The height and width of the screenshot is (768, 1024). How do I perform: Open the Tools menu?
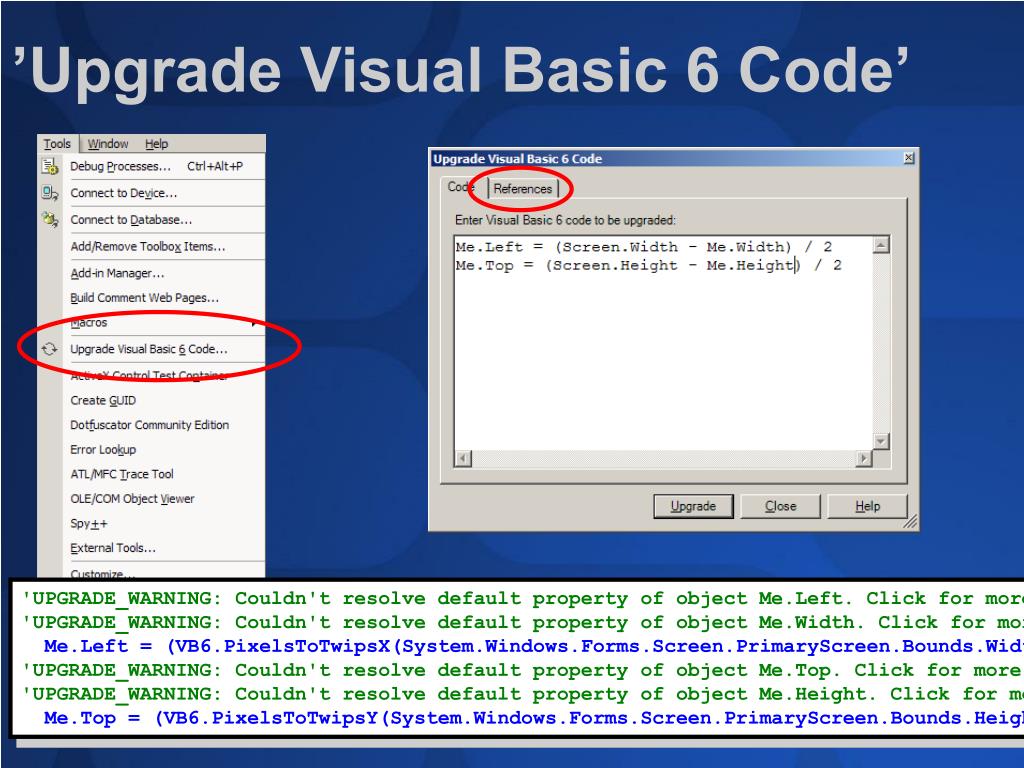57,144
